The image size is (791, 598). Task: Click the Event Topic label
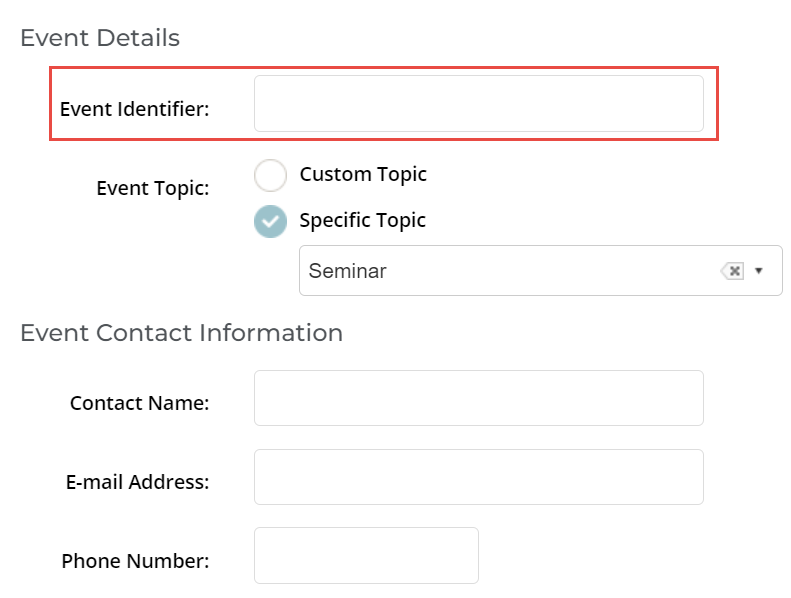pos(153,189)
